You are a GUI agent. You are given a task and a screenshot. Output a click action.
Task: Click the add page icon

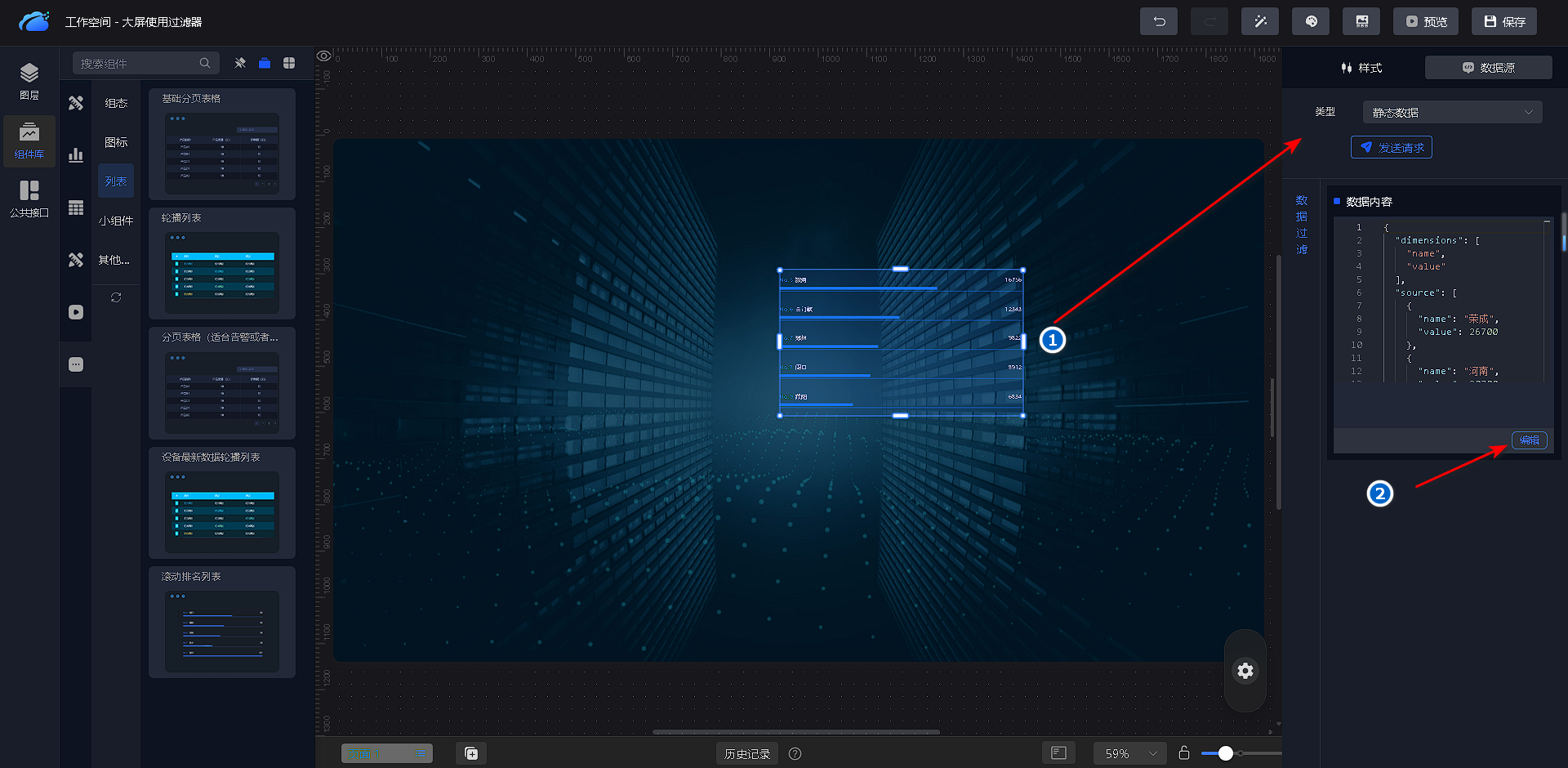pyautogui.click(x=471, y=753)
